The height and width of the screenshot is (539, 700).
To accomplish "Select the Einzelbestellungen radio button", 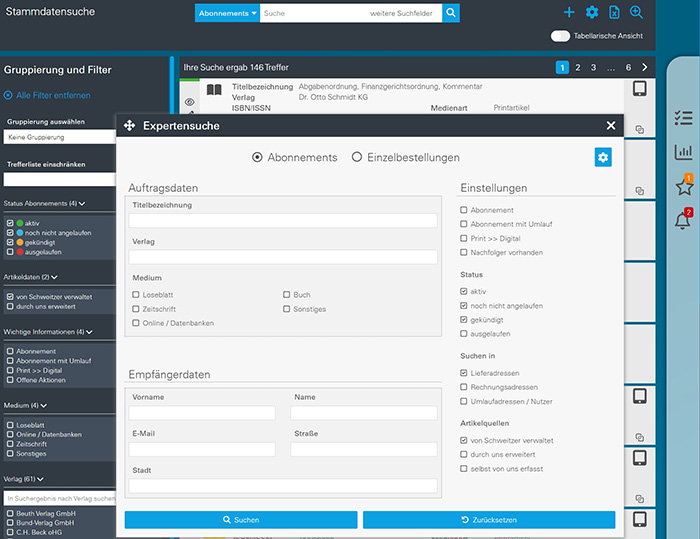I will (x=357, y=157).
